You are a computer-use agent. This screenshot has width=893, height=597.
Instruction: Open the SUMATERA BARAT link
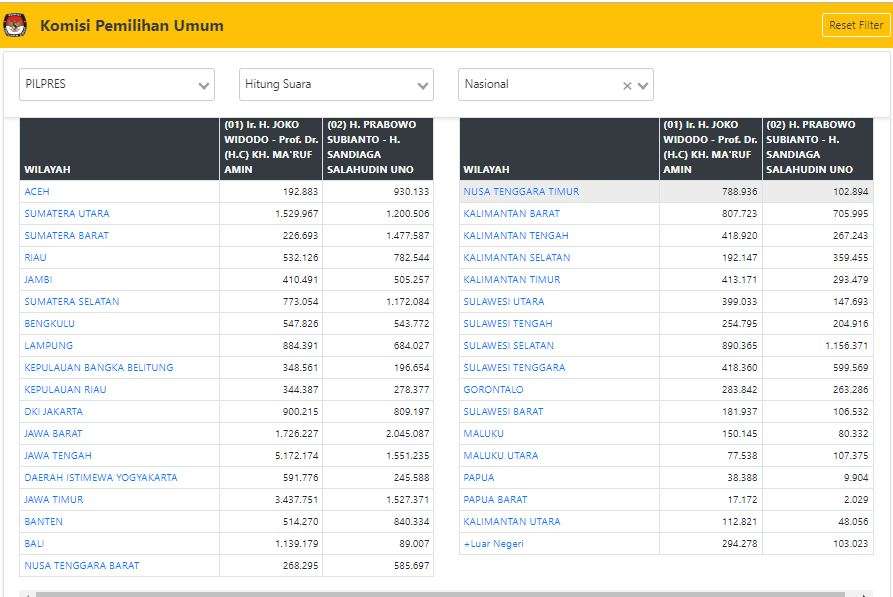(x=66, y=235)
